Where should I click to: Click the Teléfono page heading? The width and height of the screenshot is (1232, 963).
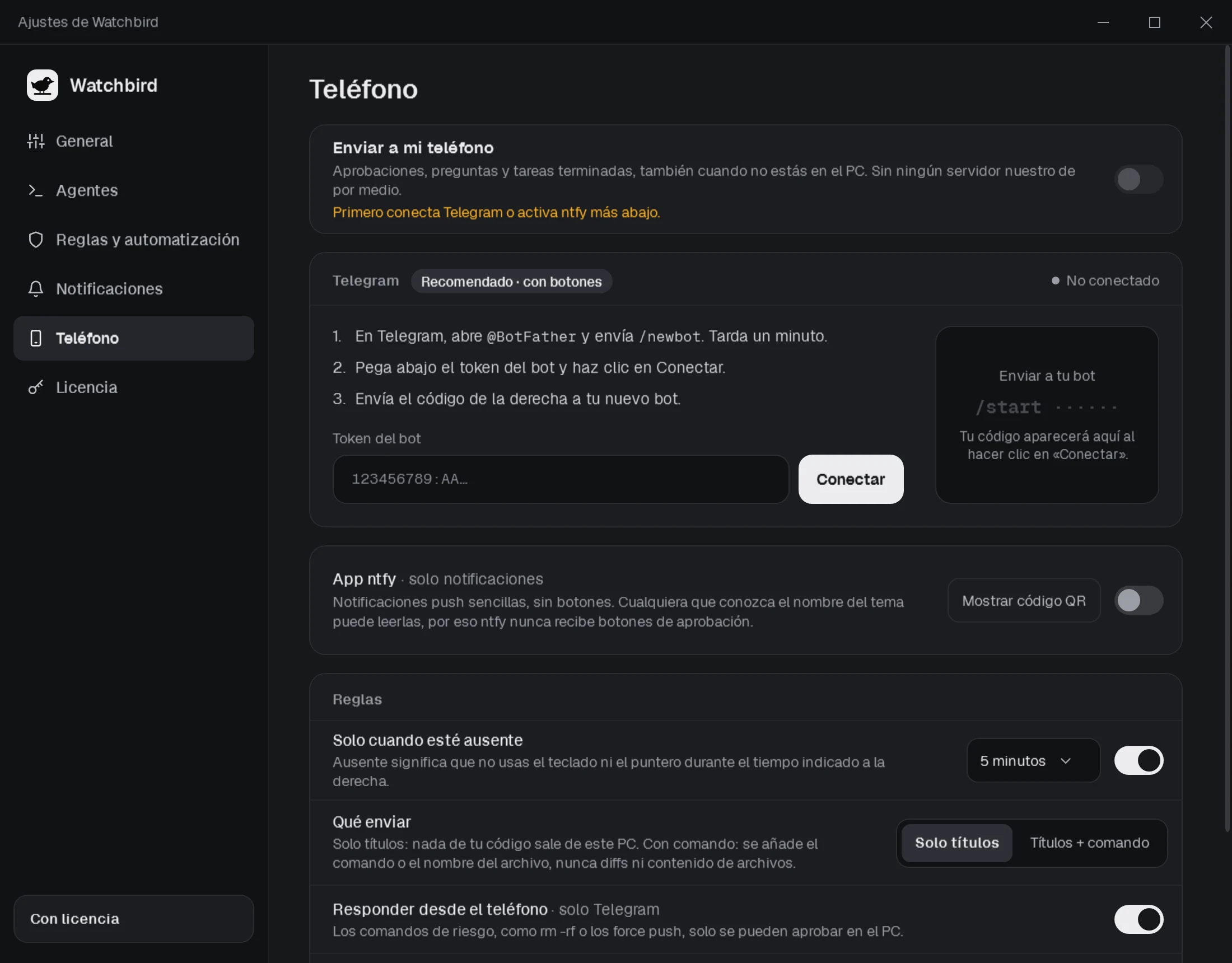click(363, 89)
